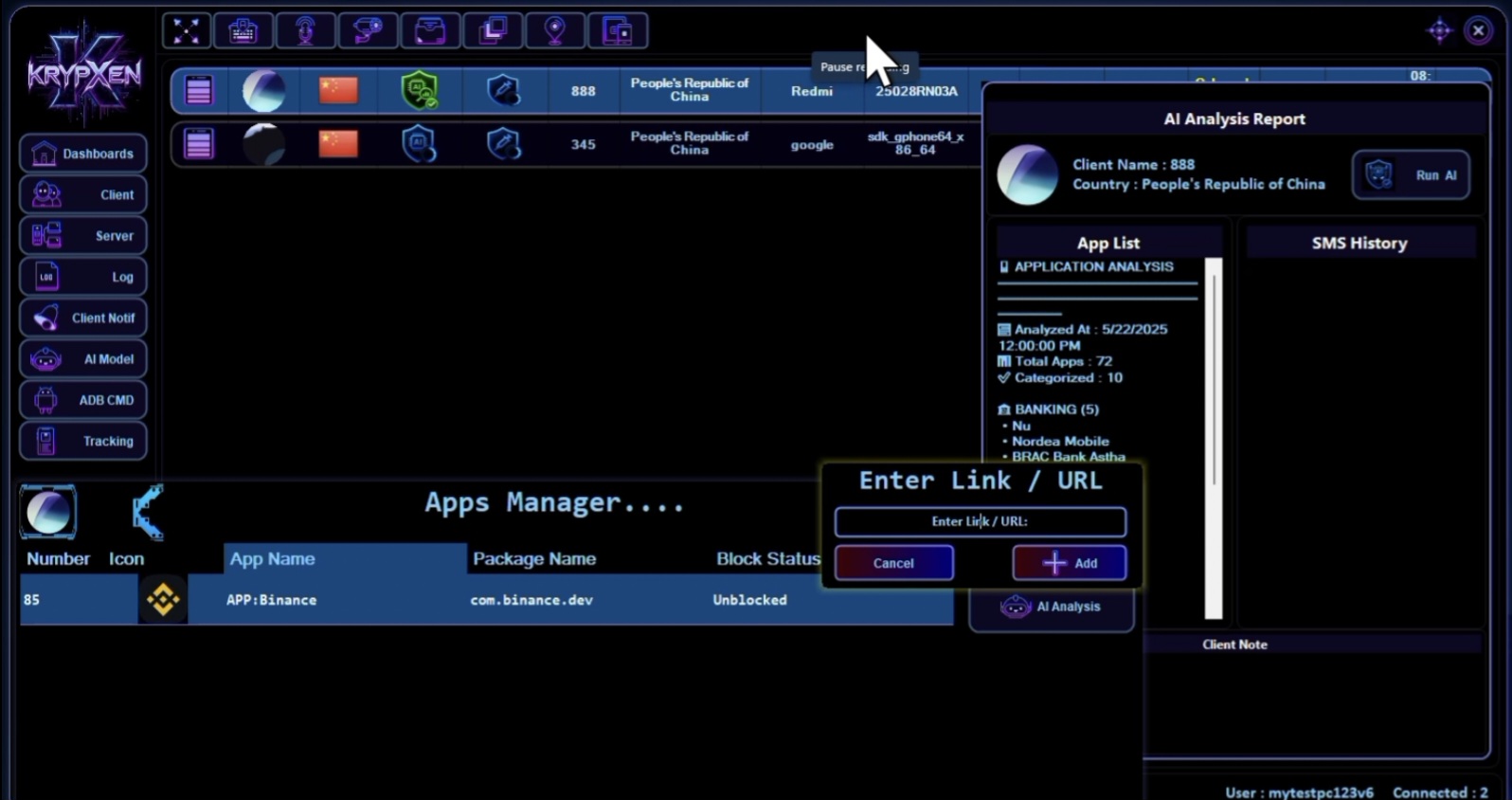Click Nordea Mobile in the banking list

pyautogui.click(x=1060, y=441)
